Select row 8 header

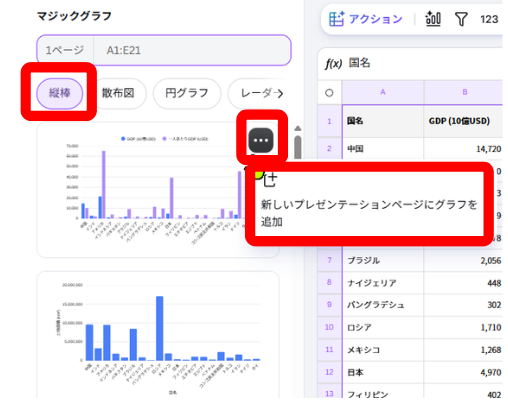click(x=329, y=283)
